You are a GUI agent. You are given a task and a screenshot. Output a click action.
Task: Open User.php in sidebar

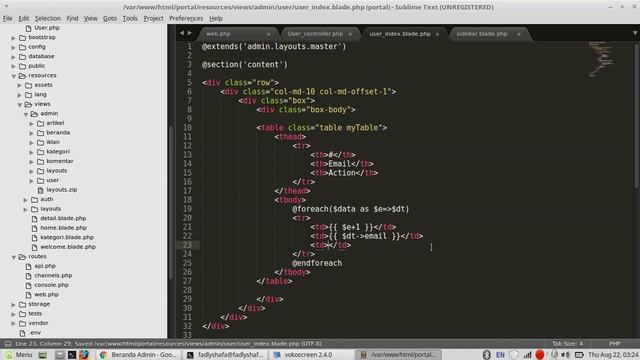(x=47, y=28)
